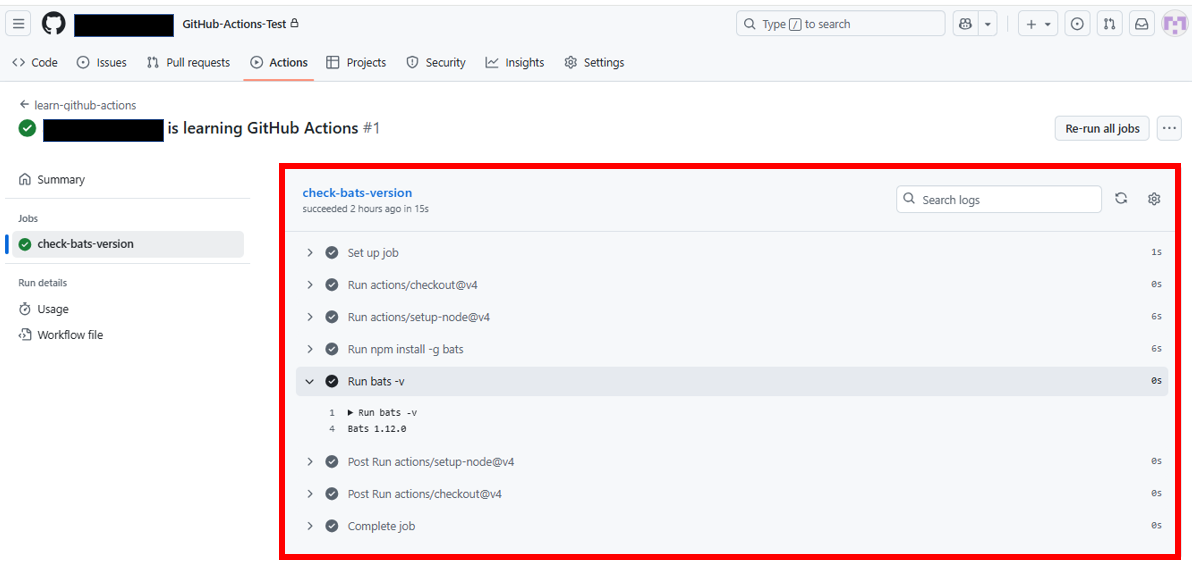
Task: Switch to the Code tab
Action: click(x=35, y=62)
